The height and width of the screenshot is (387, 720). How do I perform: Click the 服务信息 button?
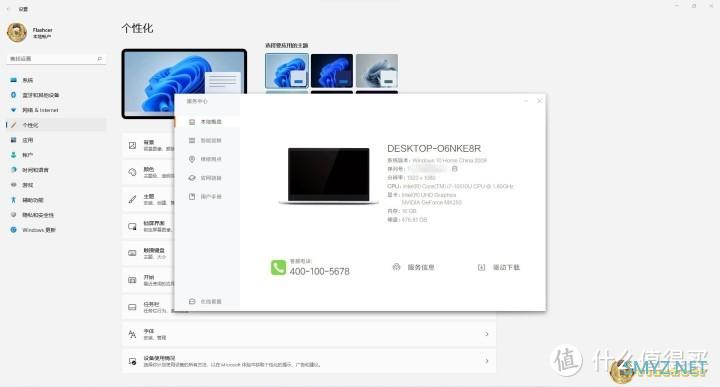coord(414,267)
